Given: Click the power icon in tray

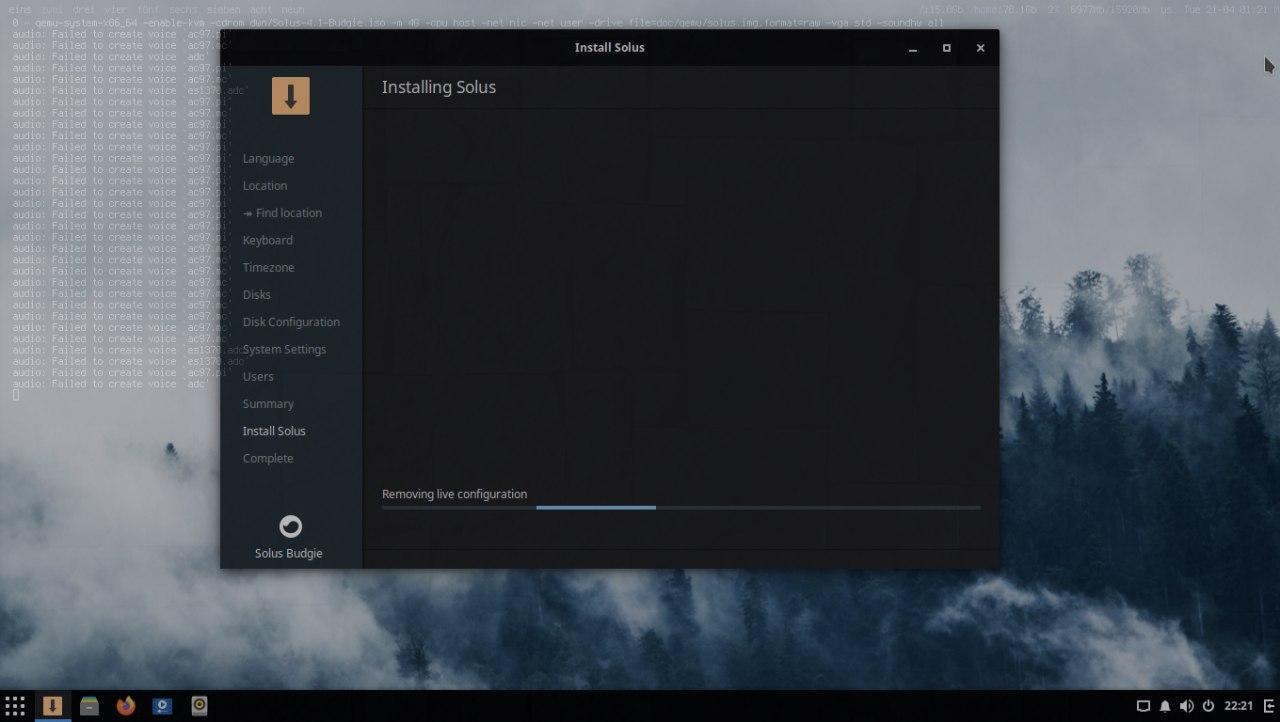Looking at the screenshot, I should point(1208,706).
